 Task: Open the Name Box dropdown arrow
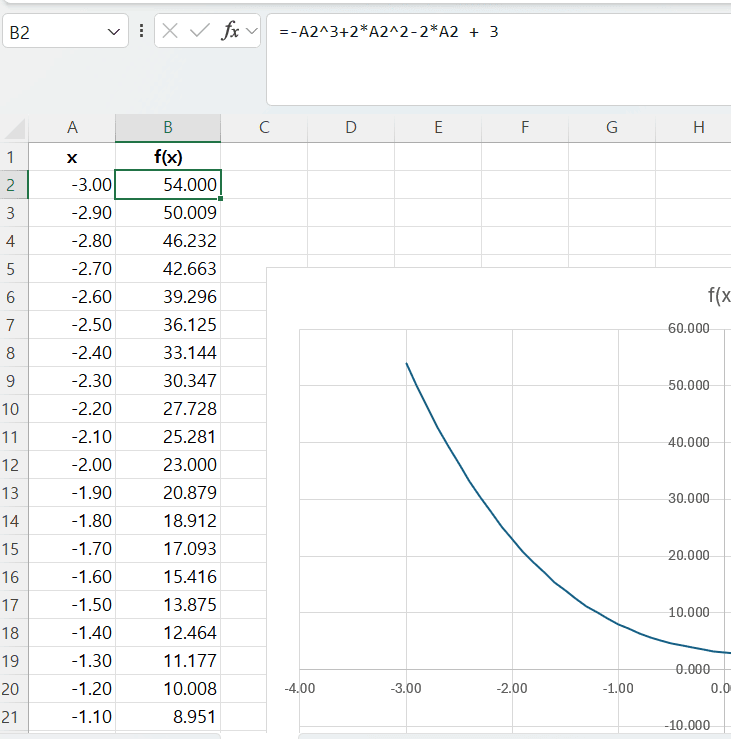(112, 32)
